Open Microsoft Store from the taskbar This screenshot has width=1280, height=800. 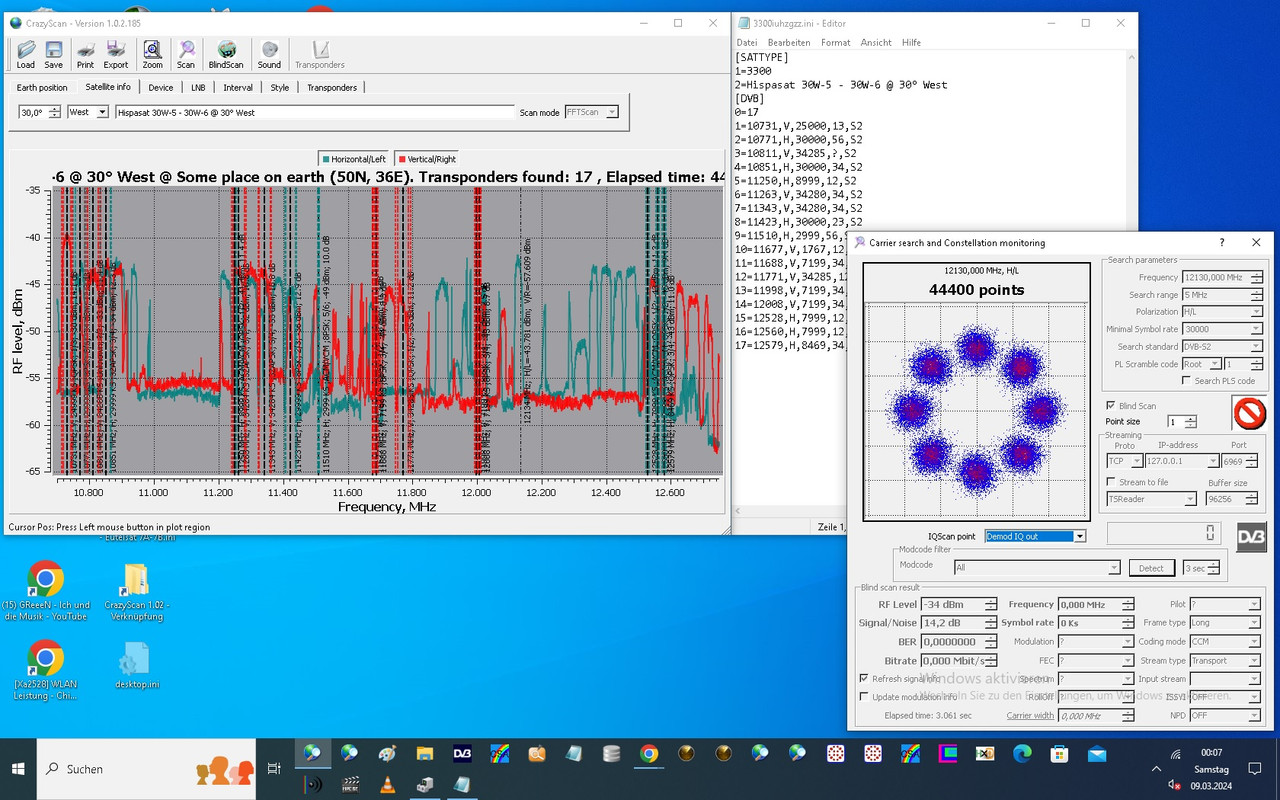click(1060, 754)
